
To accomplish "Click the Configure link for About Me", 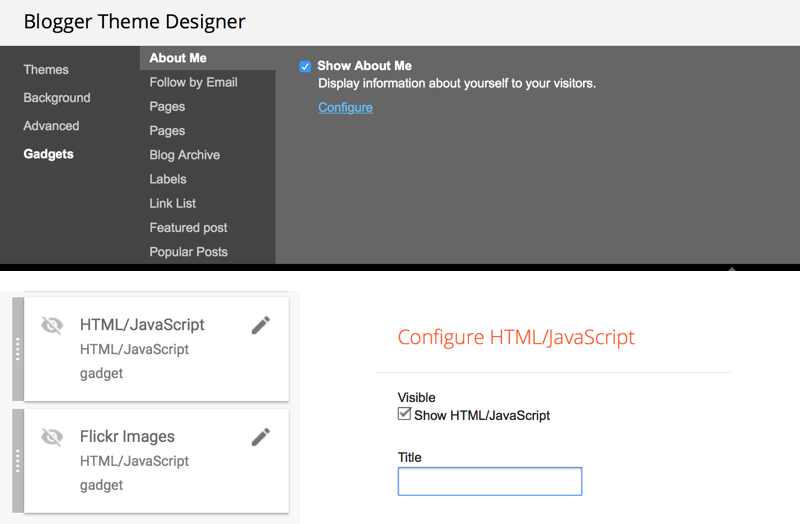I will click(345, 108).
